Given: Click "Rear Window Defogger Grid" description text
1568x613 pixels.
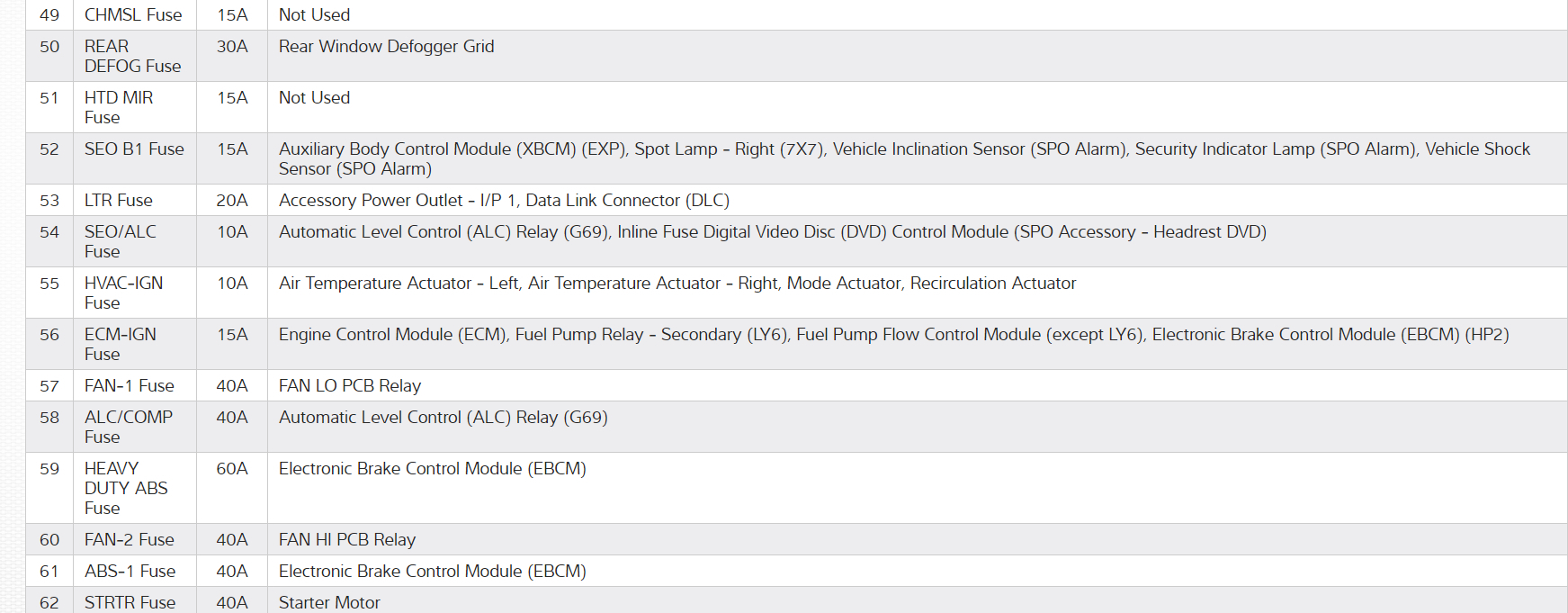Looking at the screenshot, I should pos(386,47).
